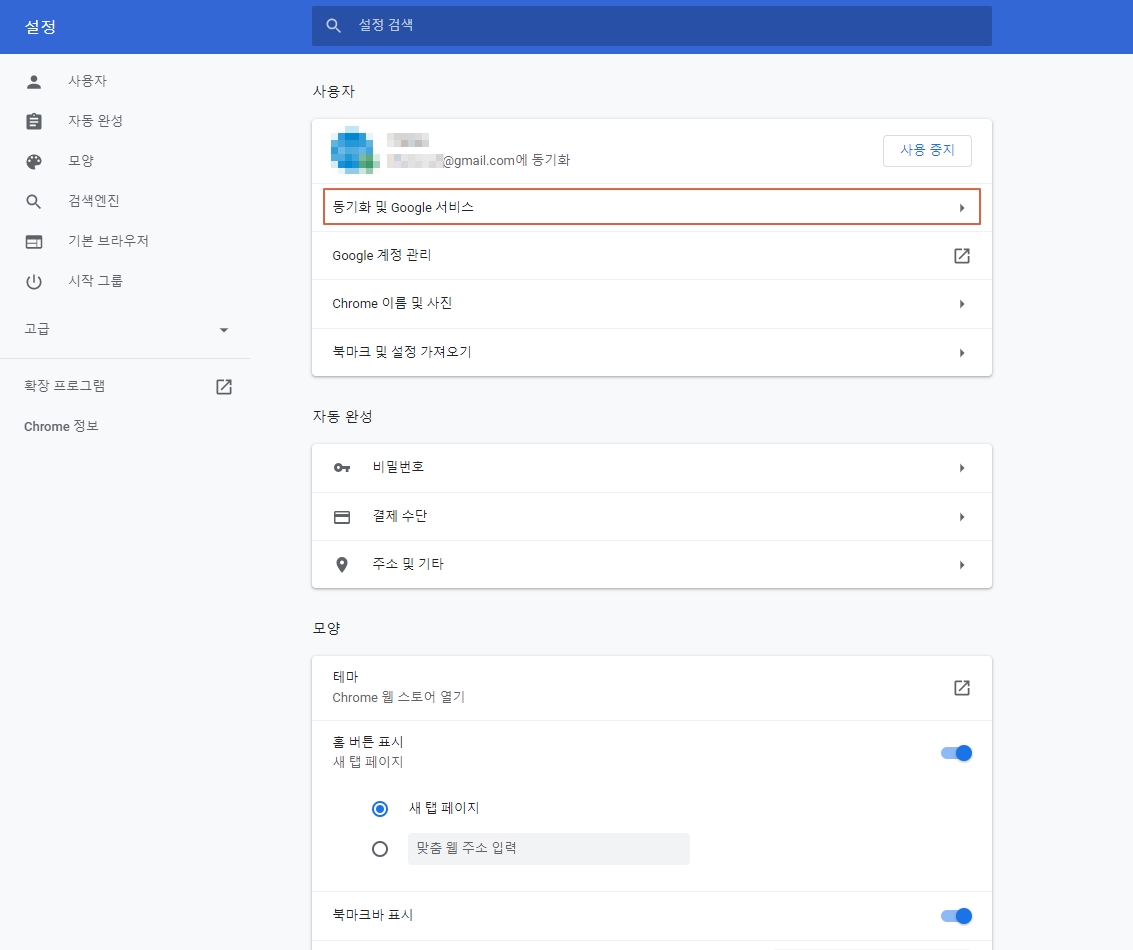Click the Chrome 이름 및 사진 text

(x=392, y=303)
